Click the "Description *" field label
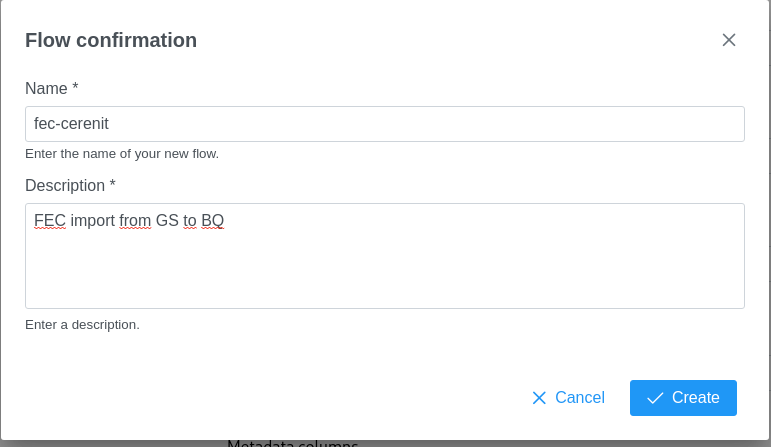The width and height of the screenshot is (771, 447). [70, 186]
